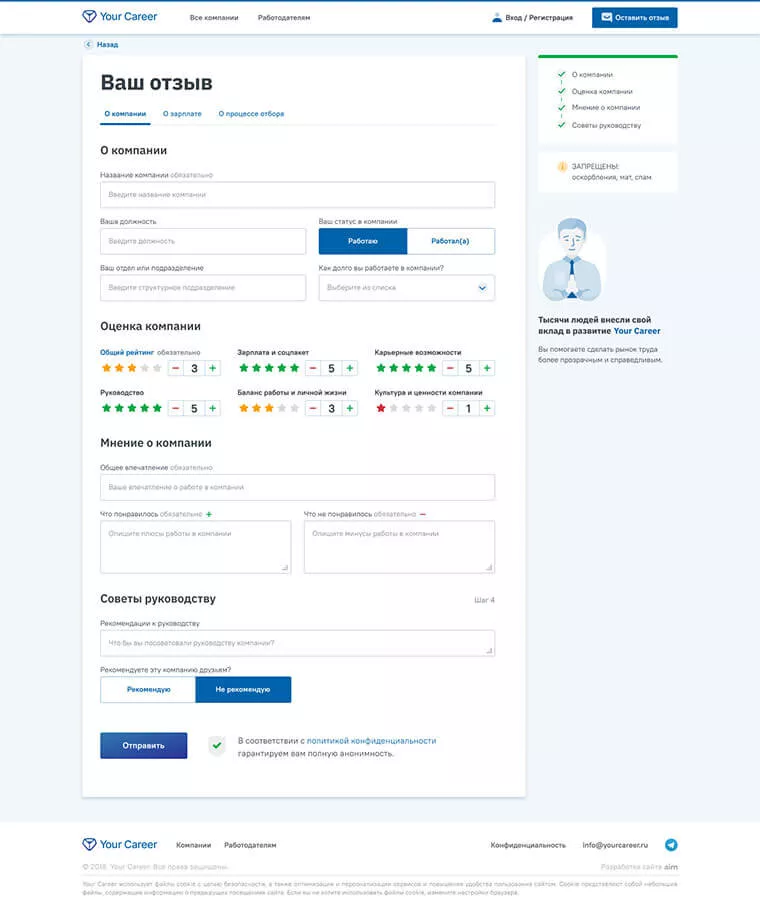Open Все компании in the top navigation
The width and height of the screenshot is (760, 903).
tap(214, 18)
